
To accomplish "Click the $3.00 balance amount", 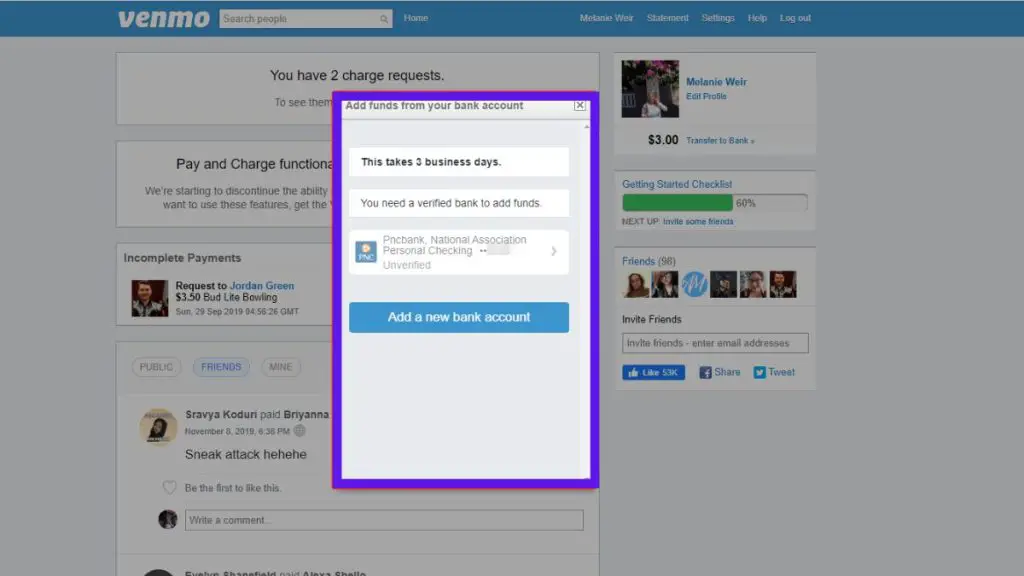I will pyautogui.click(x=663, y=140).
